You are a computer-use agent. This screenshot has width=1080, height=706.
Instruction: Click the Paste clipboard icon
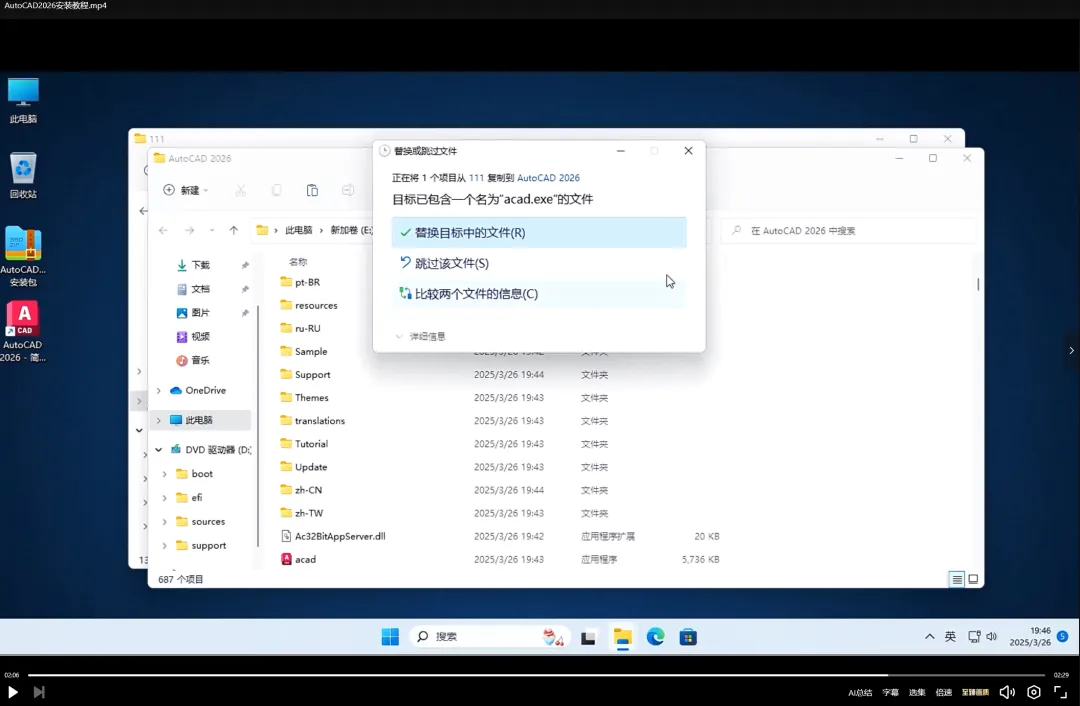click(x=312, y=190)
